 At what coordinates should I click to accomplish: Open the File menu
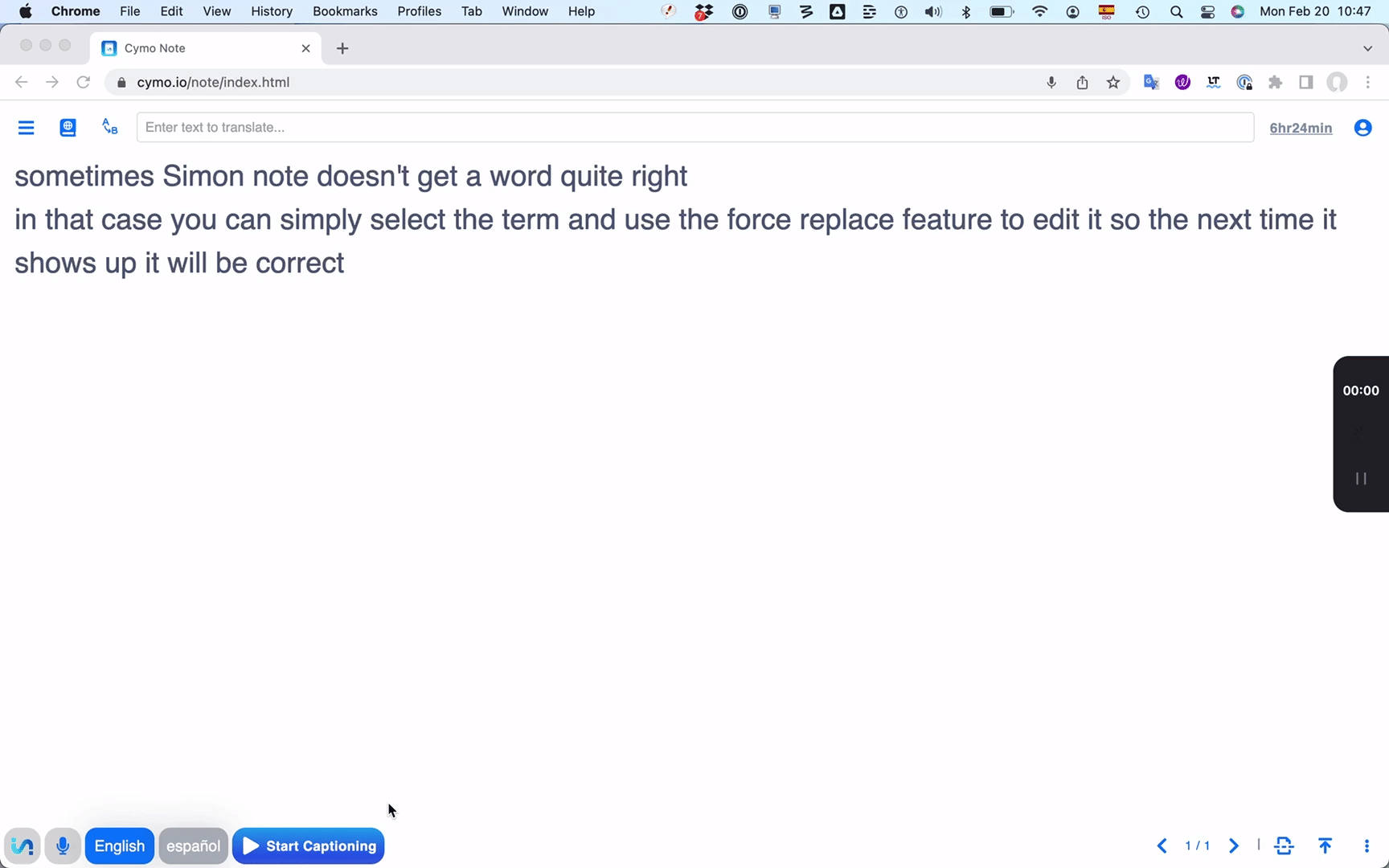[129, 11]
